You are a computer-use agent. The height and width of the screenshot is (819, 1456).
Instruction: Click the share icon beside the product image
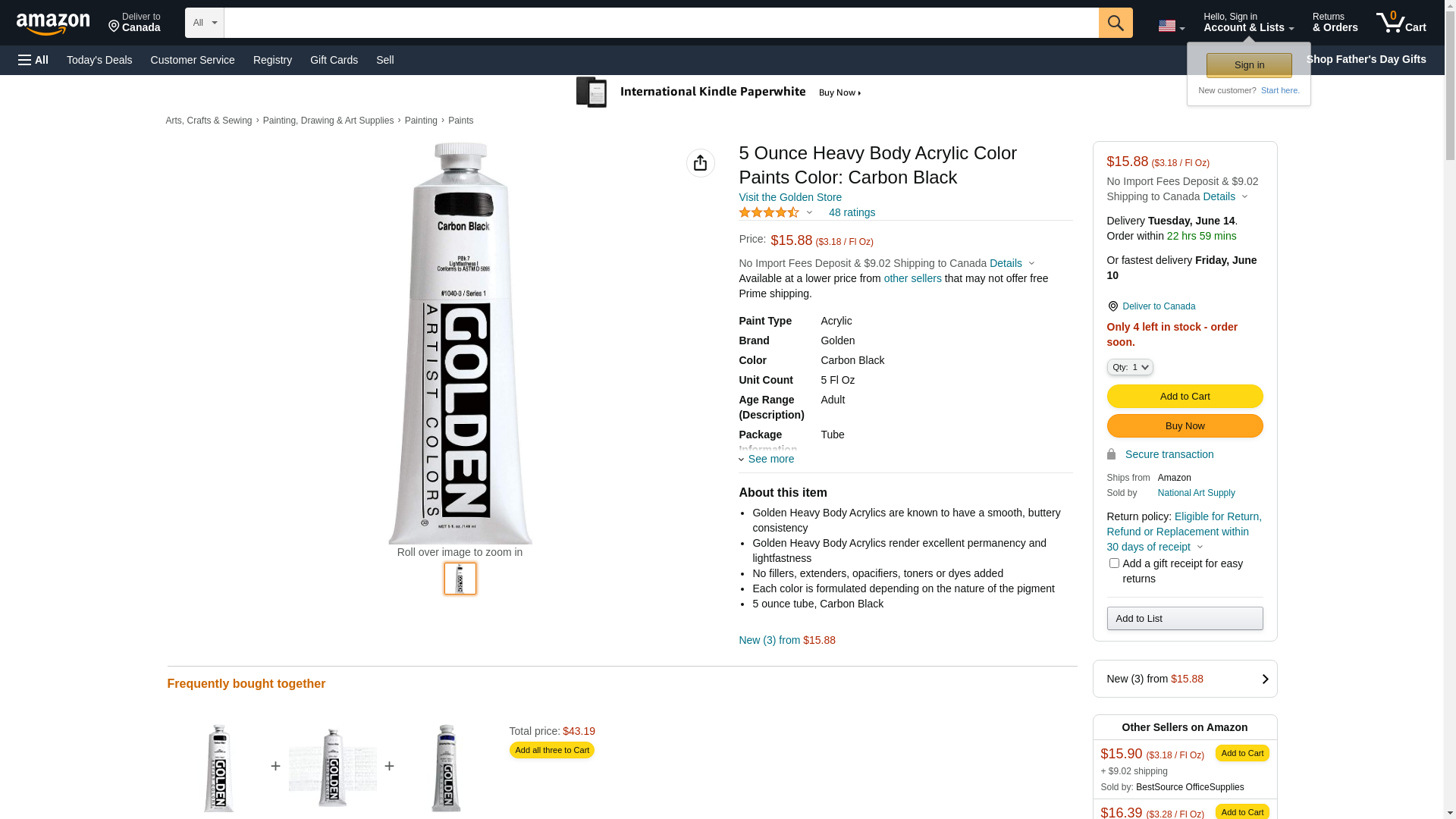(700, 163)
